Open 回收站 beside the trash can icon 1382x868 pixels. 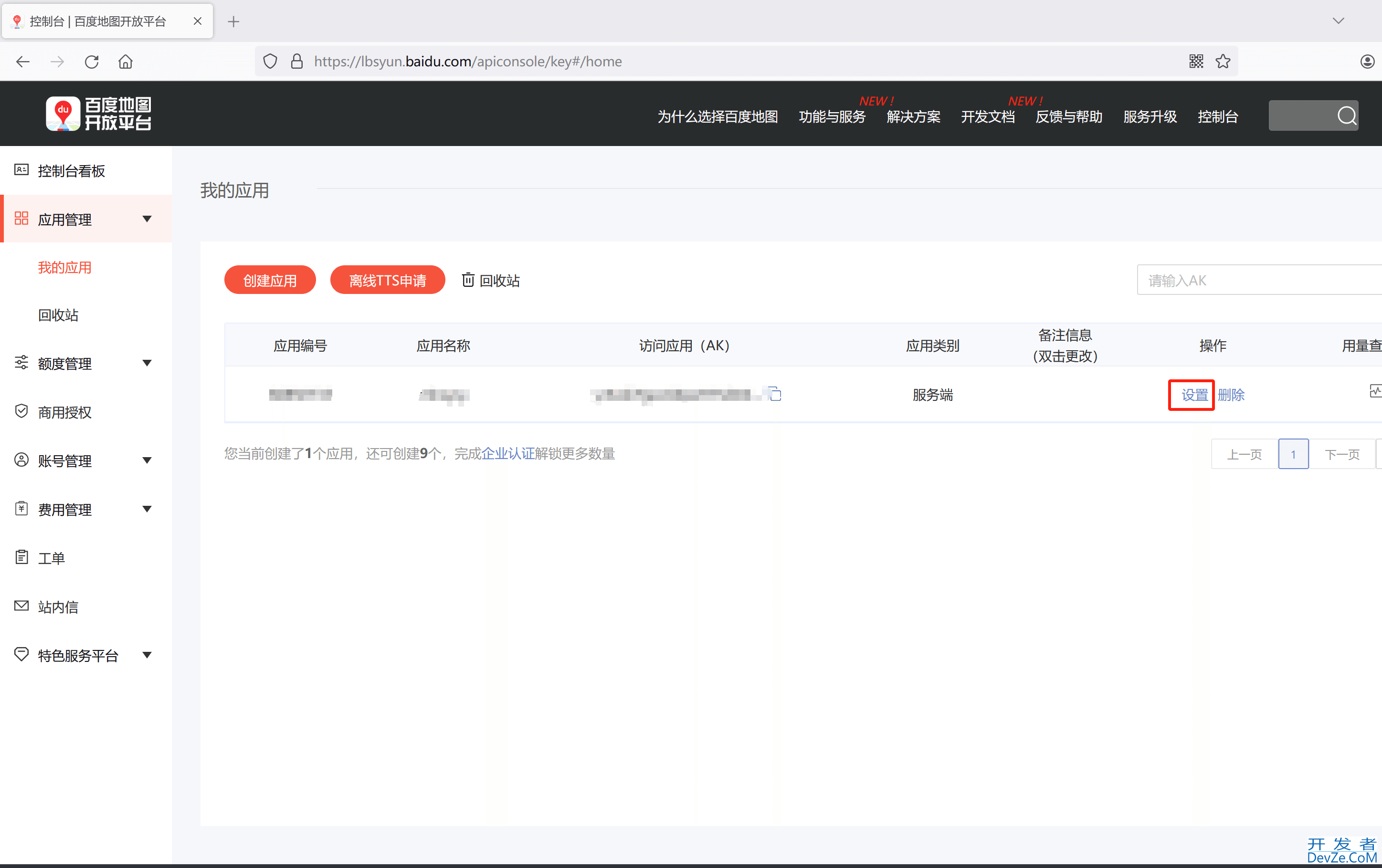[491, 281]
